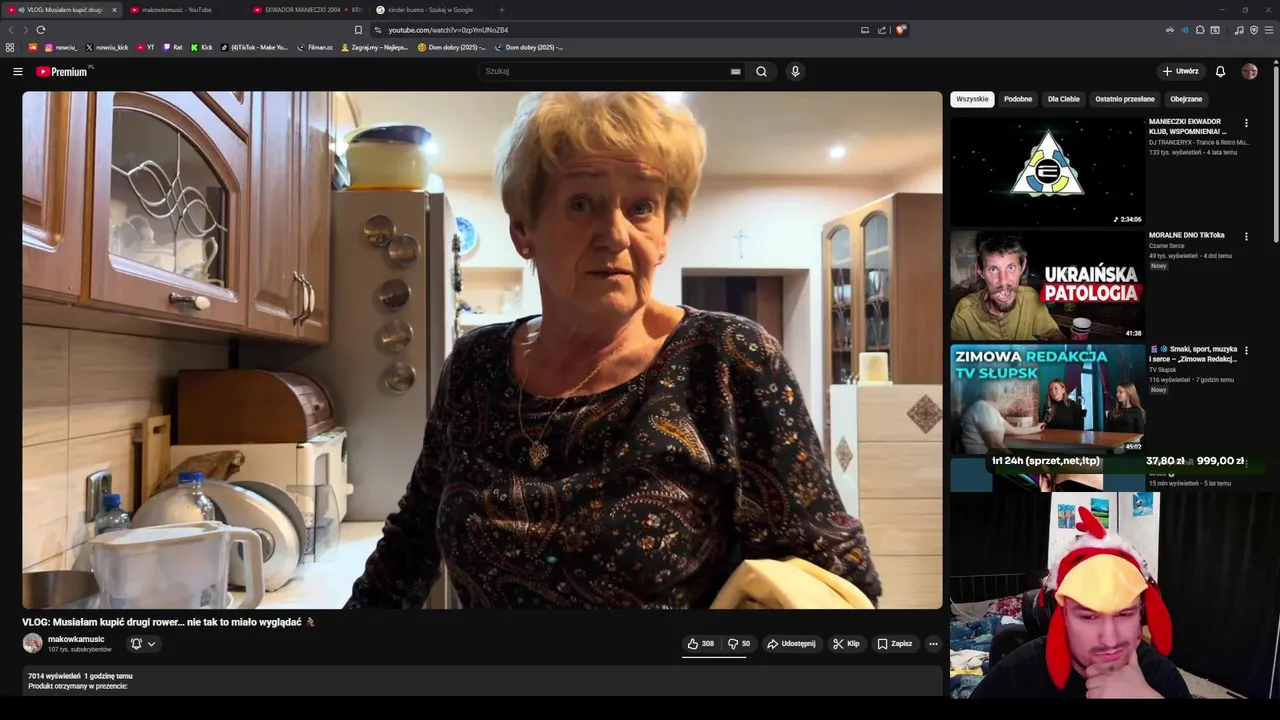Open apps grid icon in bookmarks bar
1280x720 pixels.
coord(10,47)
